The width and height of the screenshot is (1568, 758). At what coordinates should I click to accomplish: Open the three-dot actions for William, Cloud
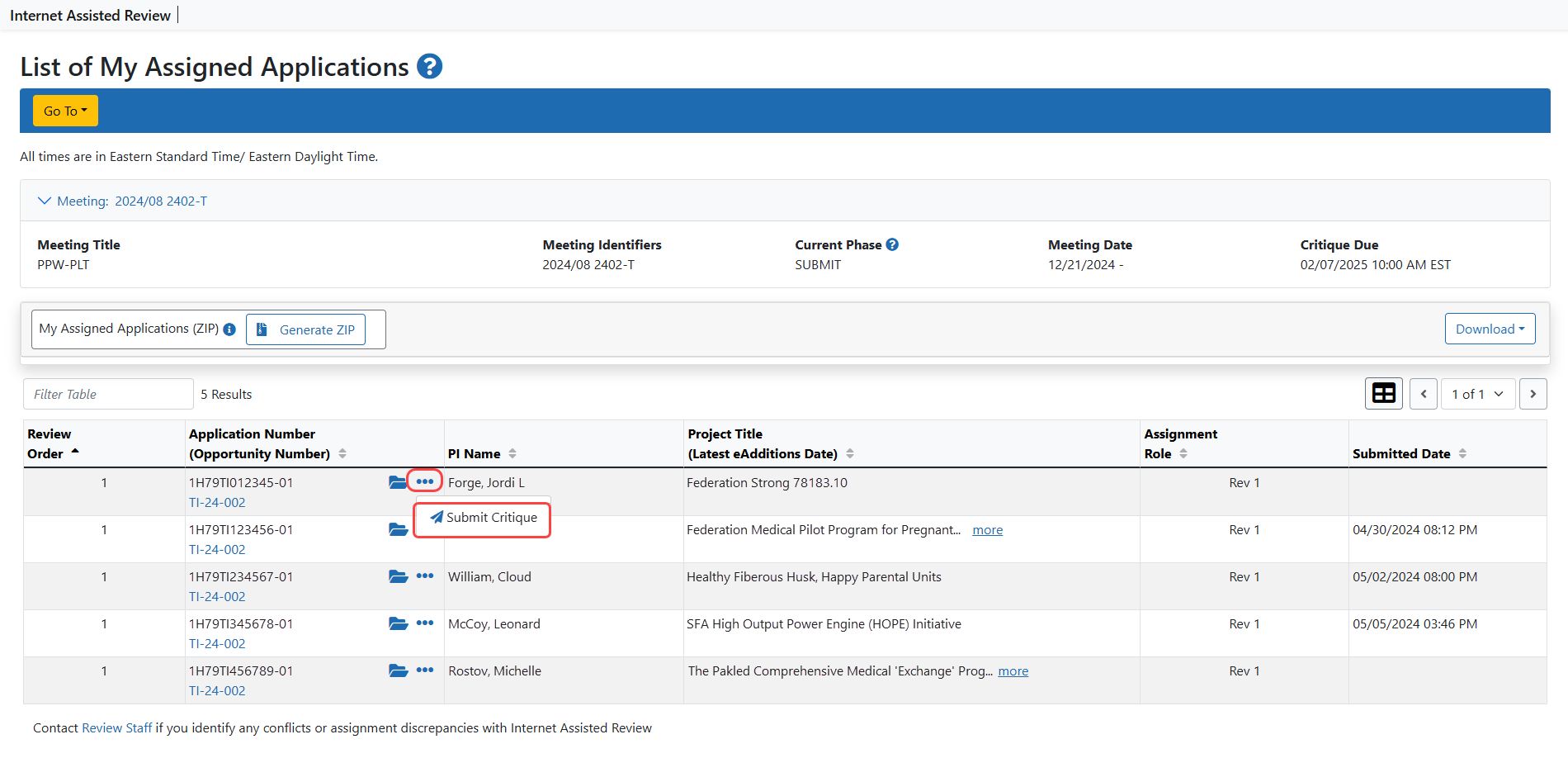(x=425, y=576)
